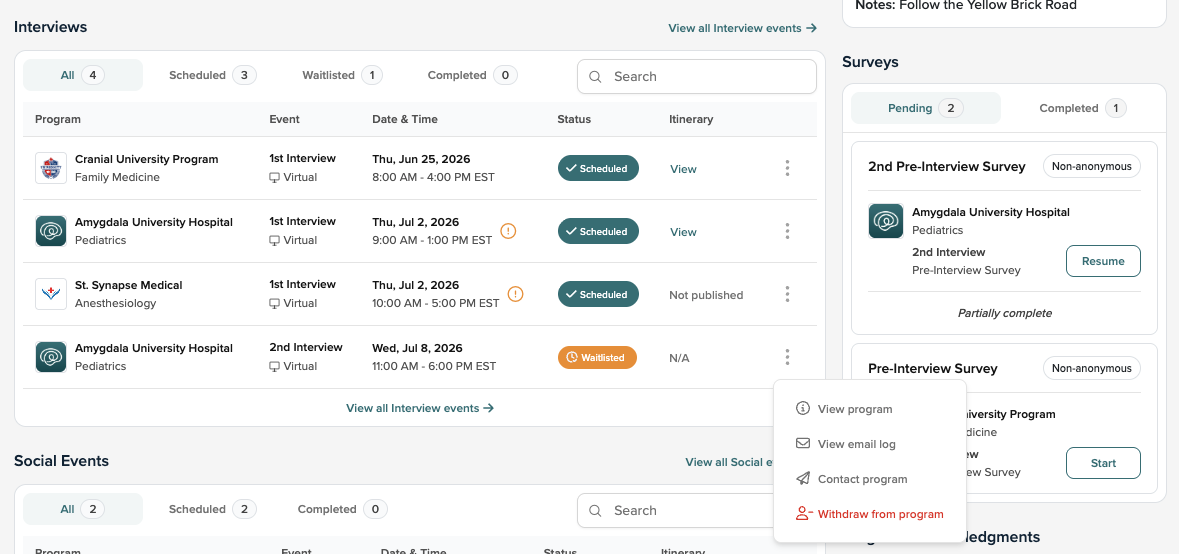Click warning icon beside 10:00 AM - 5:00 PM EST
The image size is (1179, 554).
click(x=516, y=294)
